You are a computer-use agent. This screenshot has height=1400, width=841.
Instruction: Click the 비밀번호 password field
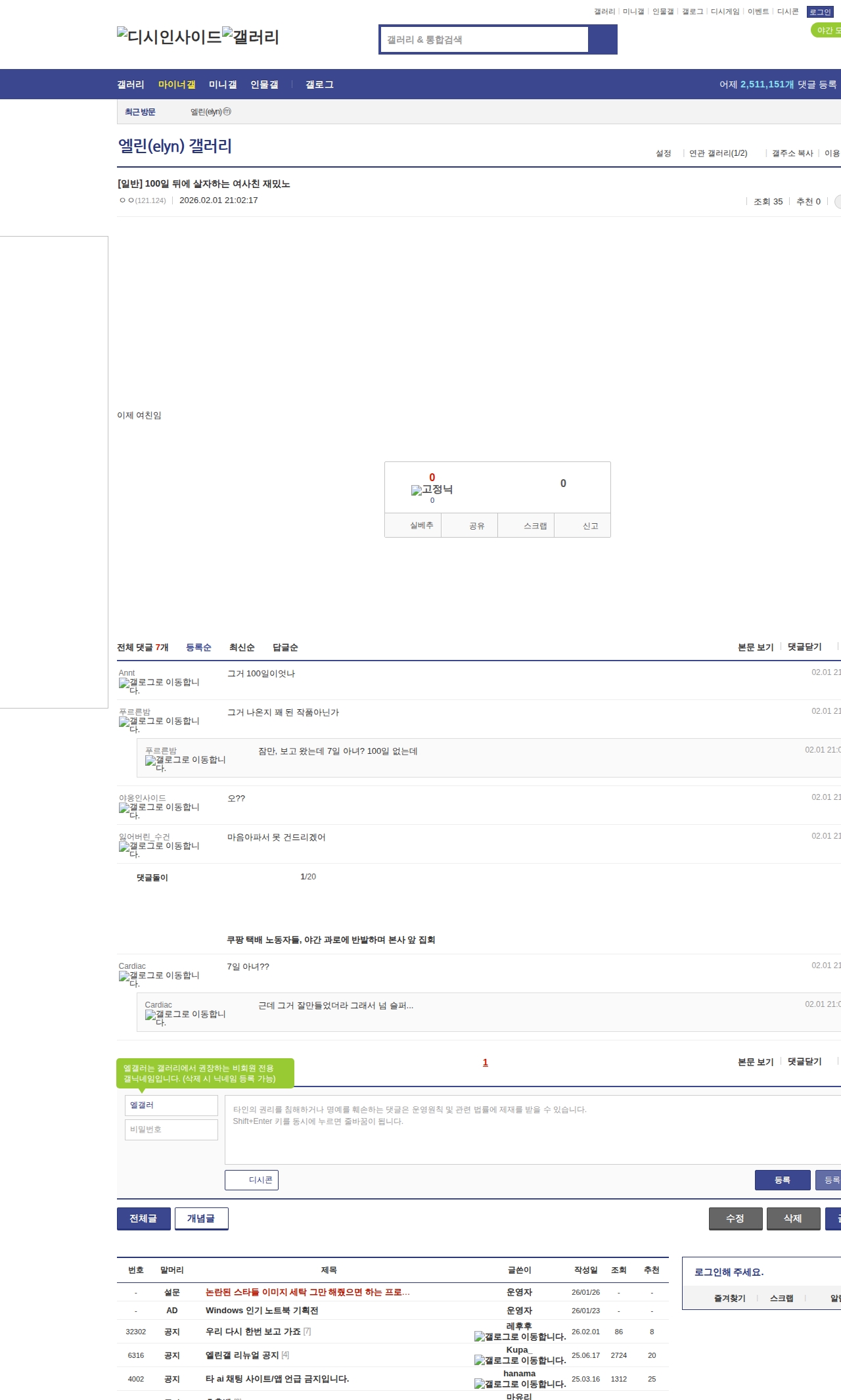[x=171, y=1129]
